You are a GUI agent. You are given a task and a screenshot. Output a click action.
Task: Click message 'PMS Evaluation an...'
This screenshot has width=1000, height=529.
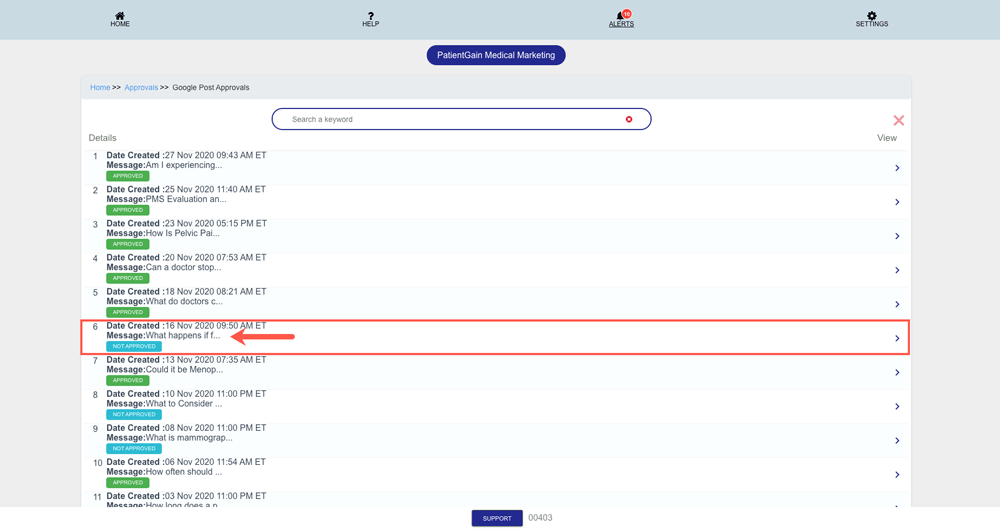[x=186, y=199]
